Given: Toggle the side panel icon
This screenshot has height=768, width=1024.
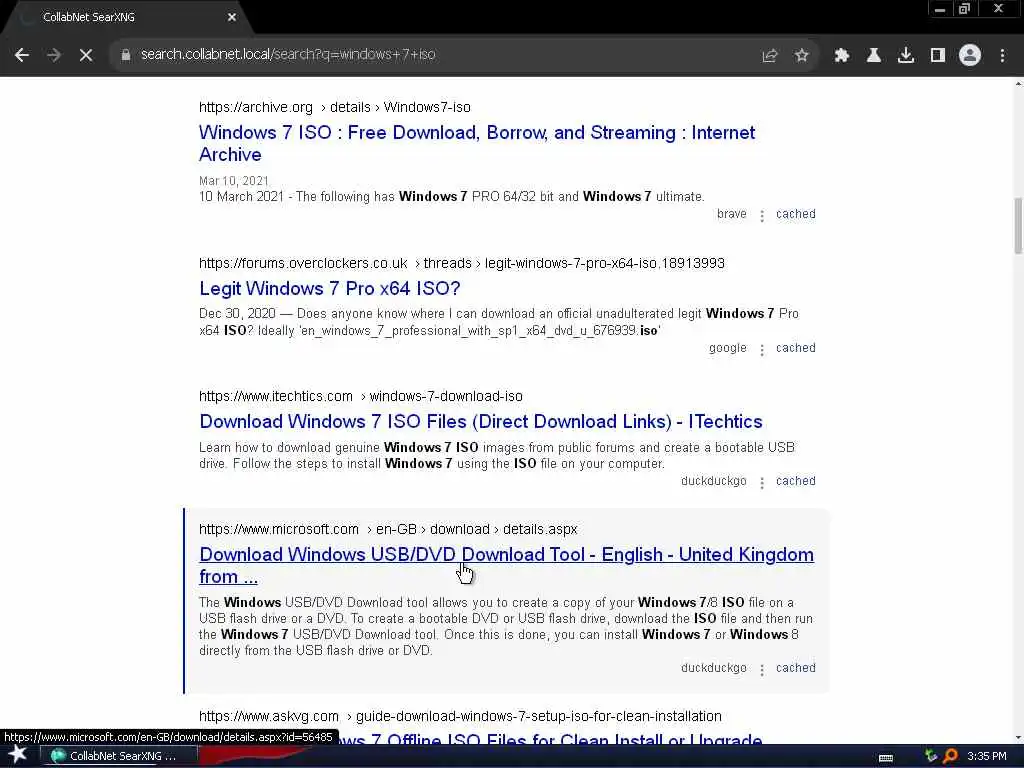Looking at the screenshot, I should pyautogui.click(x=938, y=56).
